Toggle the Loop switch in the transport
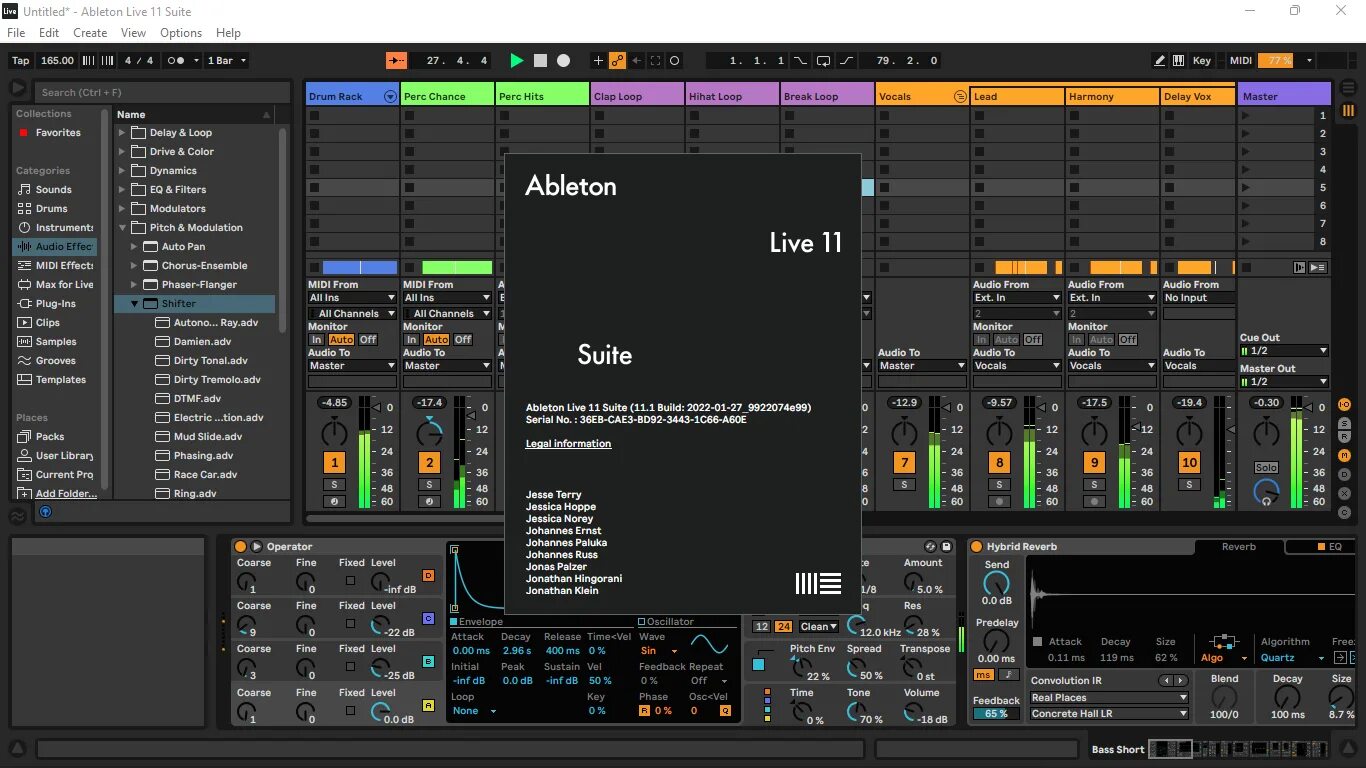The width and height of the screenshot is (1366, 768). [823, 61]
